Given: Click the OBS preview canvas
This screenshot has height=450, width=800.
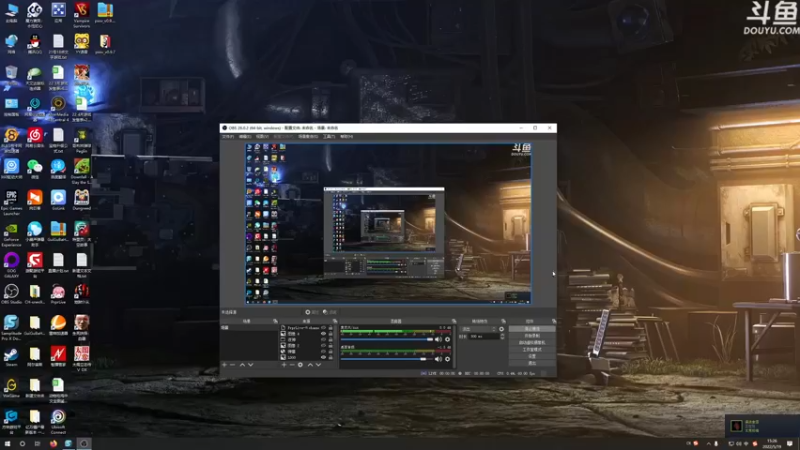Looking at the screenshot, I should pos(388,223).
